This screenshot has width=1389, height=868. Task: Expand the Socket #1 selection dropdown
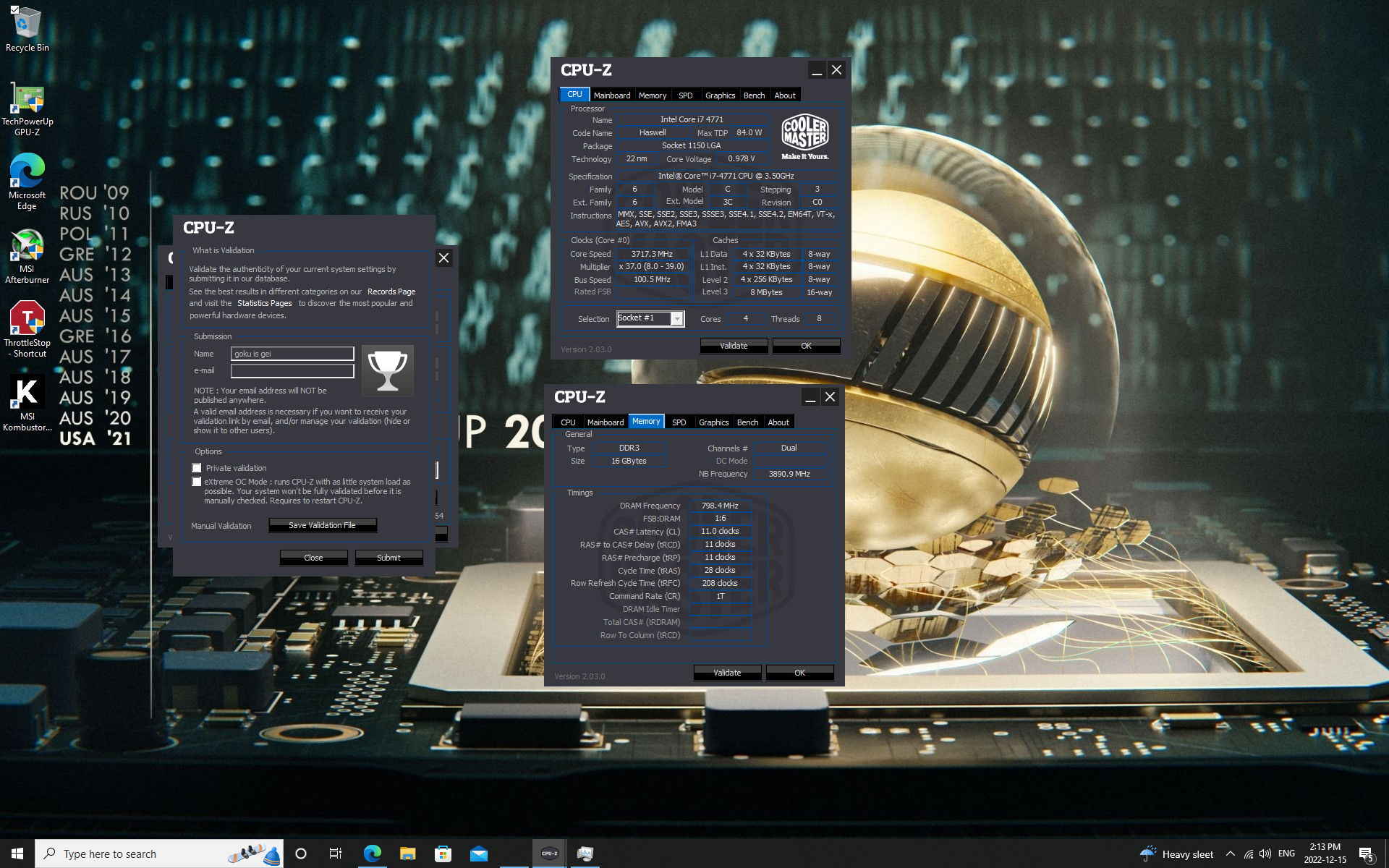(677, 319)
